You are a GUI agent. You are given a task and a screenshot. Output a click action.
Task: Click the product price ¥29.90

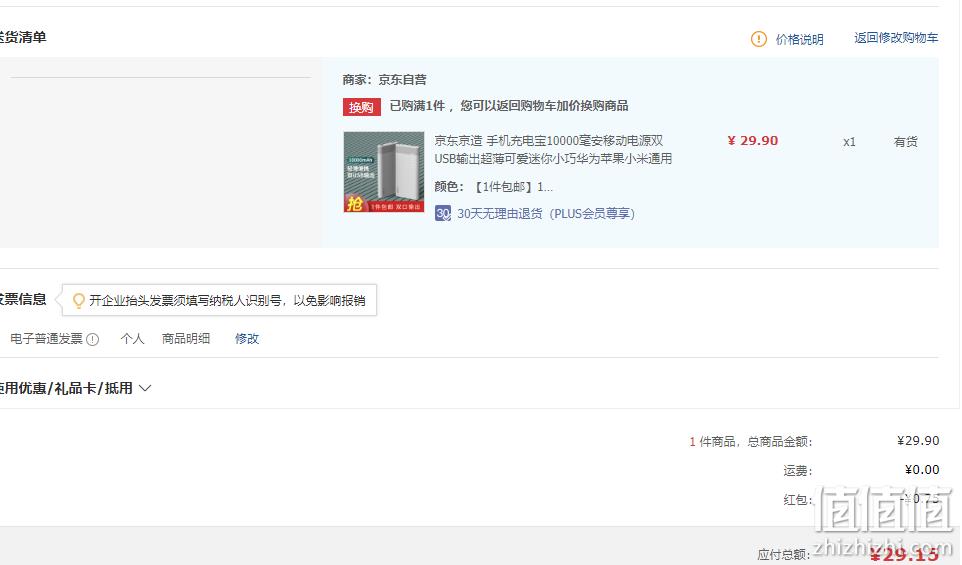(x=753, y=140)
